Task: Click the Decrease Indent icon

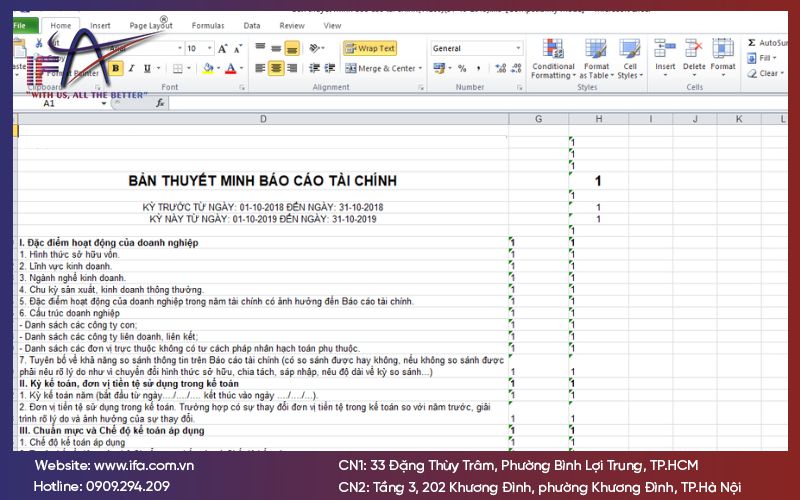Action: click(x=315, y=68)
